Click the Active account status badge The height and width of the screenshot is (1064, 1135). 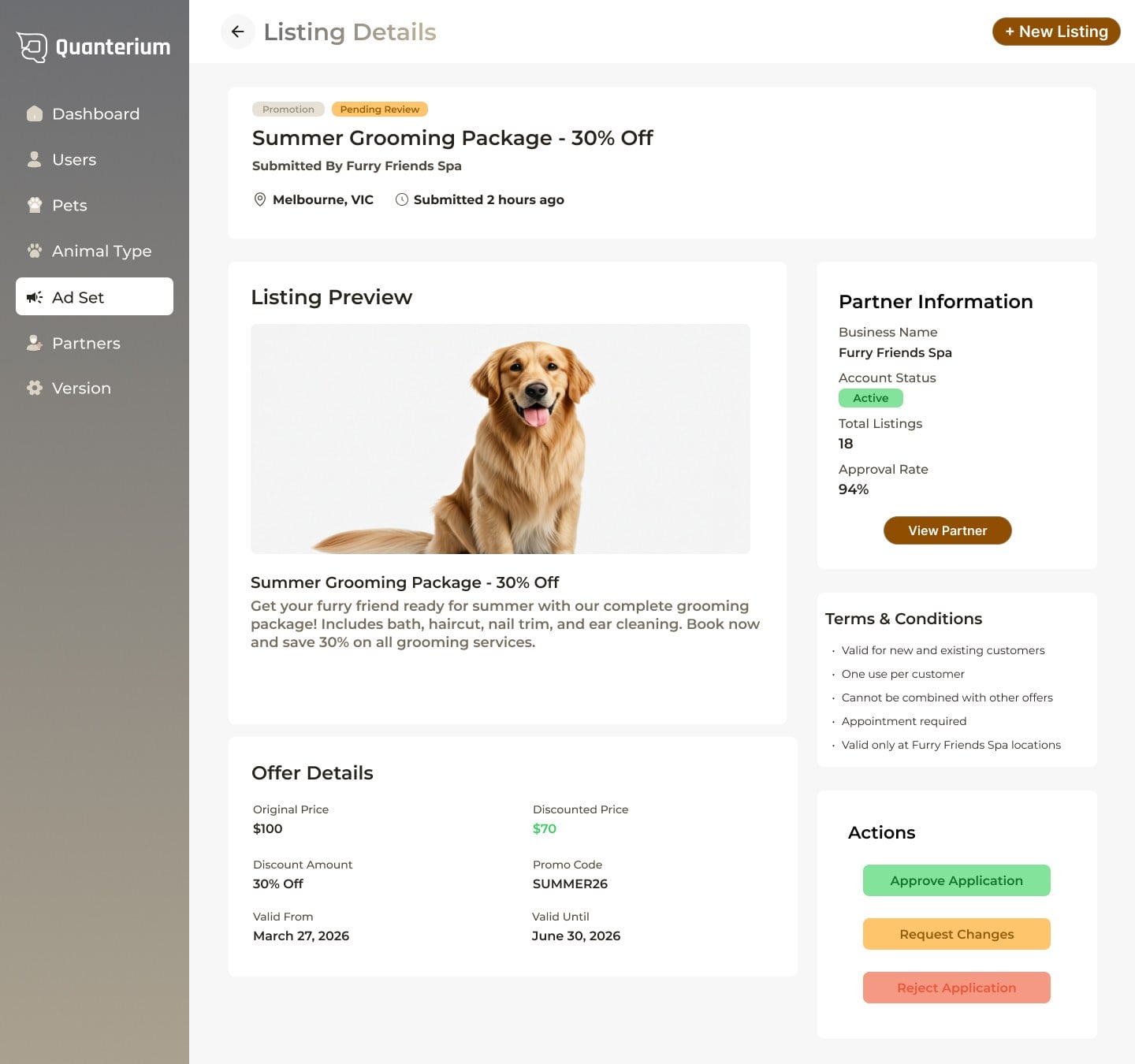[x=871, y=398]
